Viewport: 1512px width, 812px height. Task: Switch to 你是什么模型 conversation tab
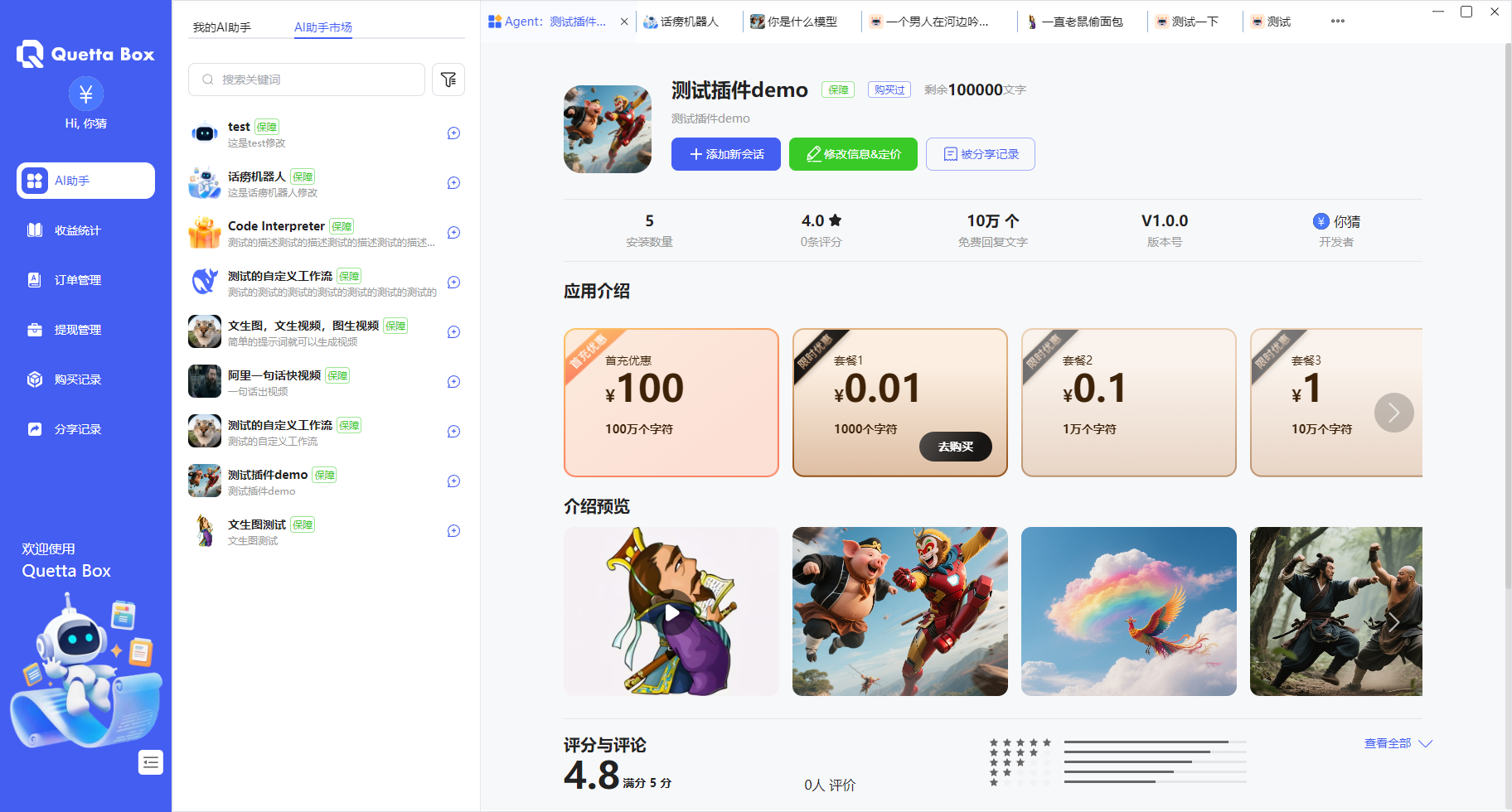794,22
